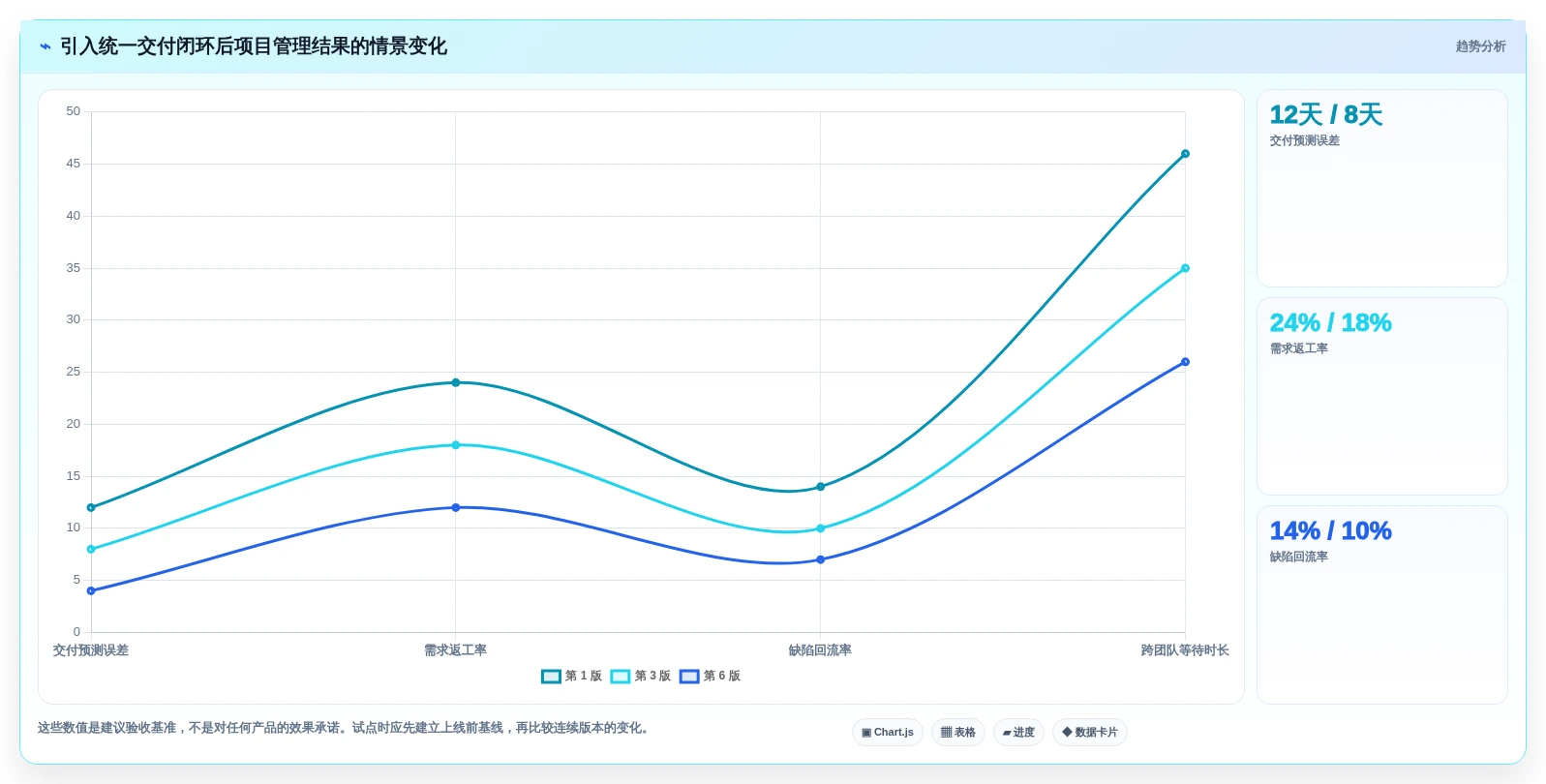
Task: Toggle the 第 3 版 legend series
Action: (x=641, y=676)
